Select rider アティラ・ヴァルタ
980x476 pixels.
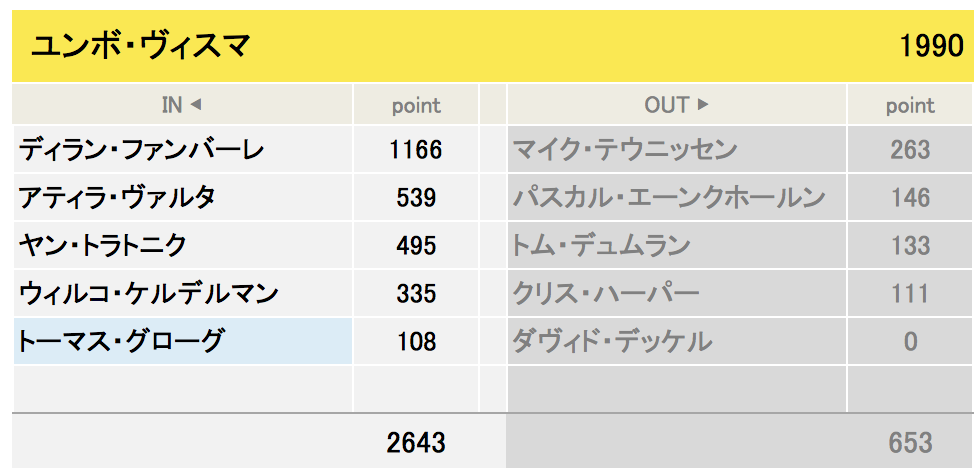pos(117,197)
